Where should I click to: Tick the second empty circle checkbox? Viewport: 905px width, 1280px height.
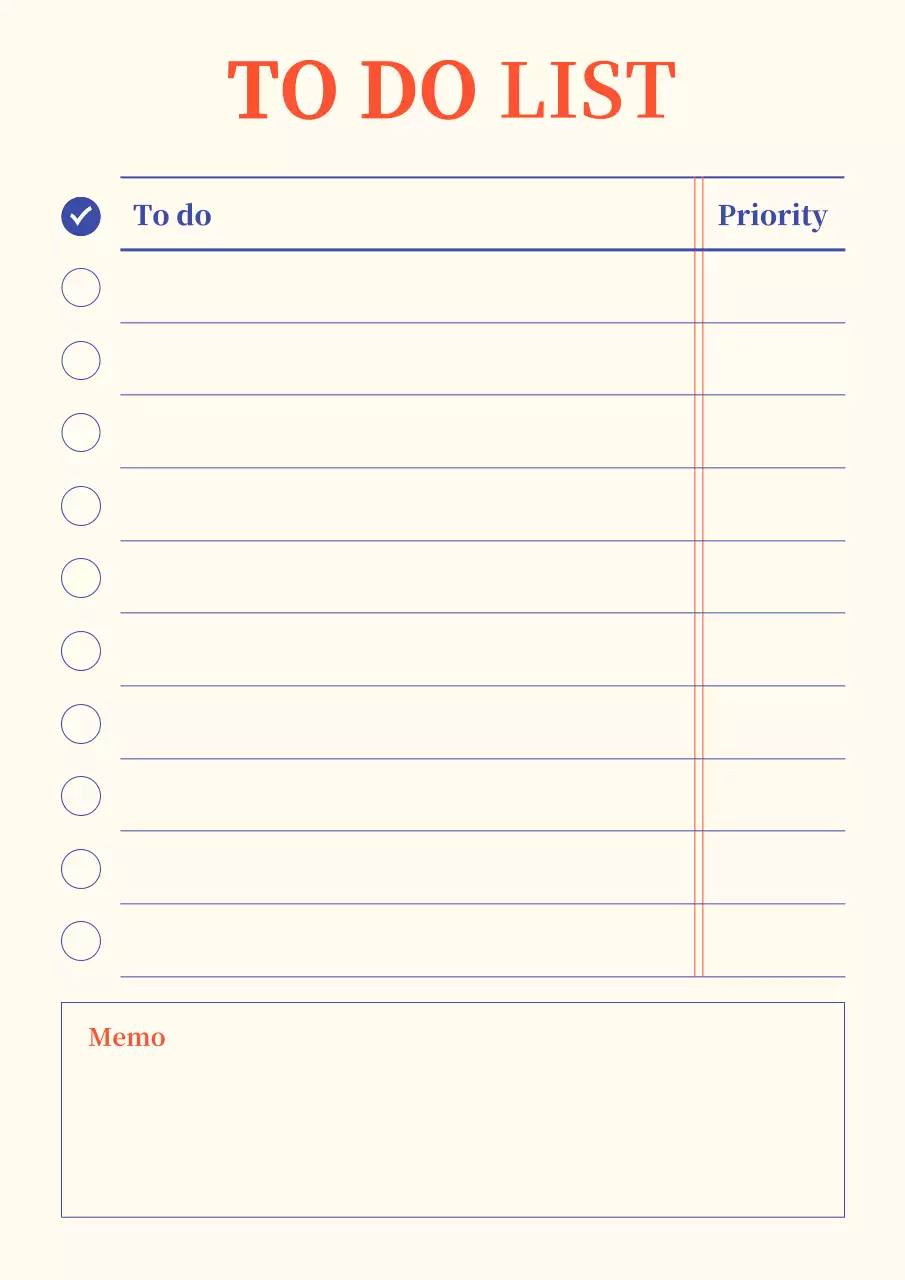coord(81,360)
